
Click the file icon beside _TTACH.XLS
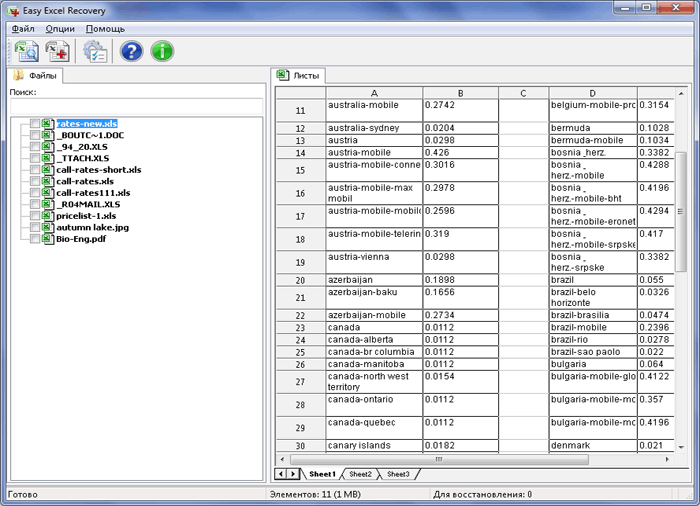tap(46, 158)
